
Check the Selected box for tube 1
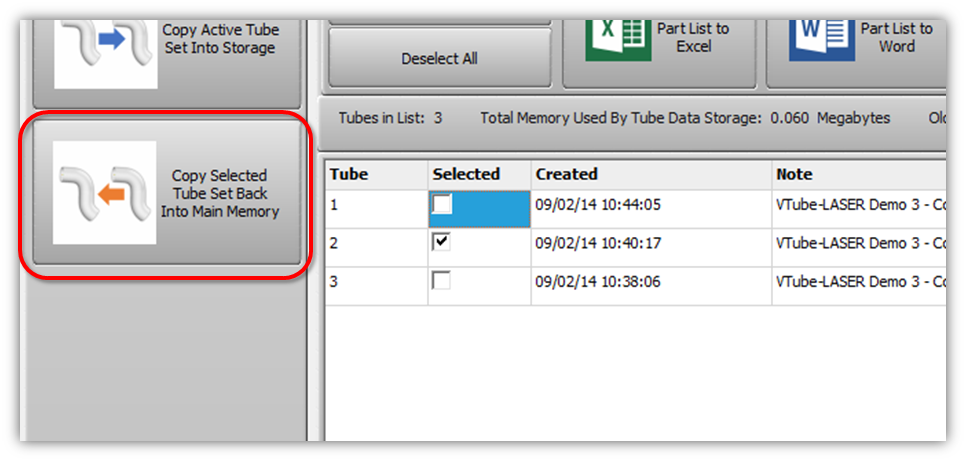(x=442, y=205)
